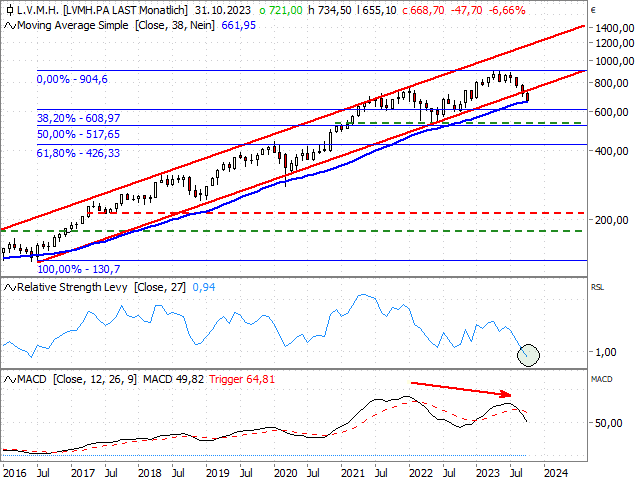Click the change value -47,70
This screenshot has width=640, height=480.
(x=467, y=10)
